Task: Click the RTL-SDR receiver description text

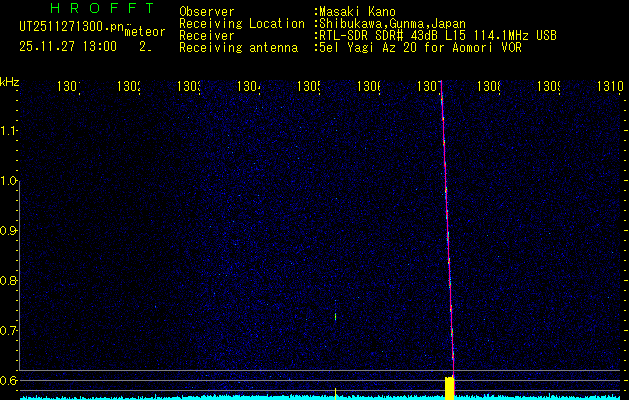Action: click(x=437, y=35)
